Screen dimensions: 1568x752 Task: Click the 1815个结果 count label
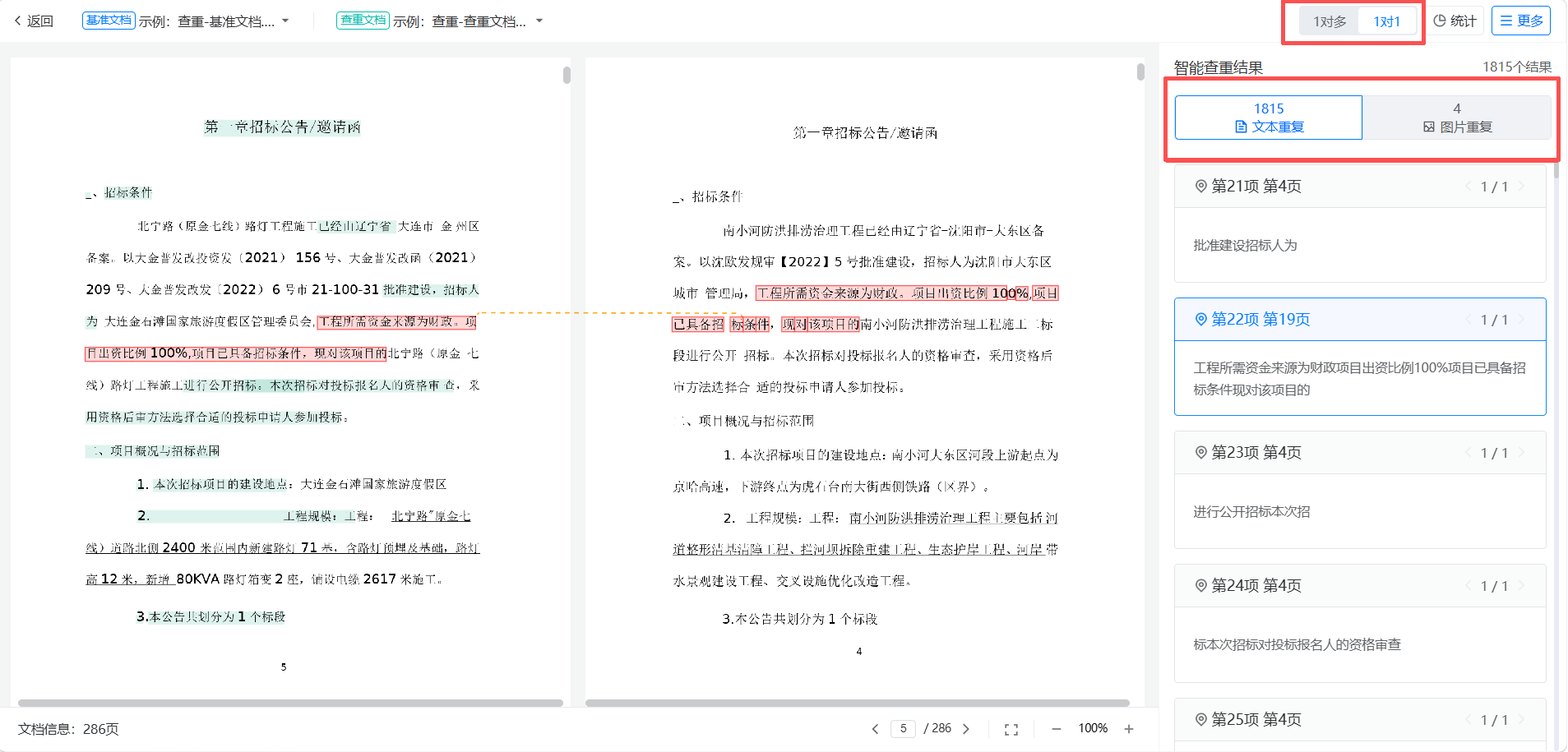coord(1516,67)
